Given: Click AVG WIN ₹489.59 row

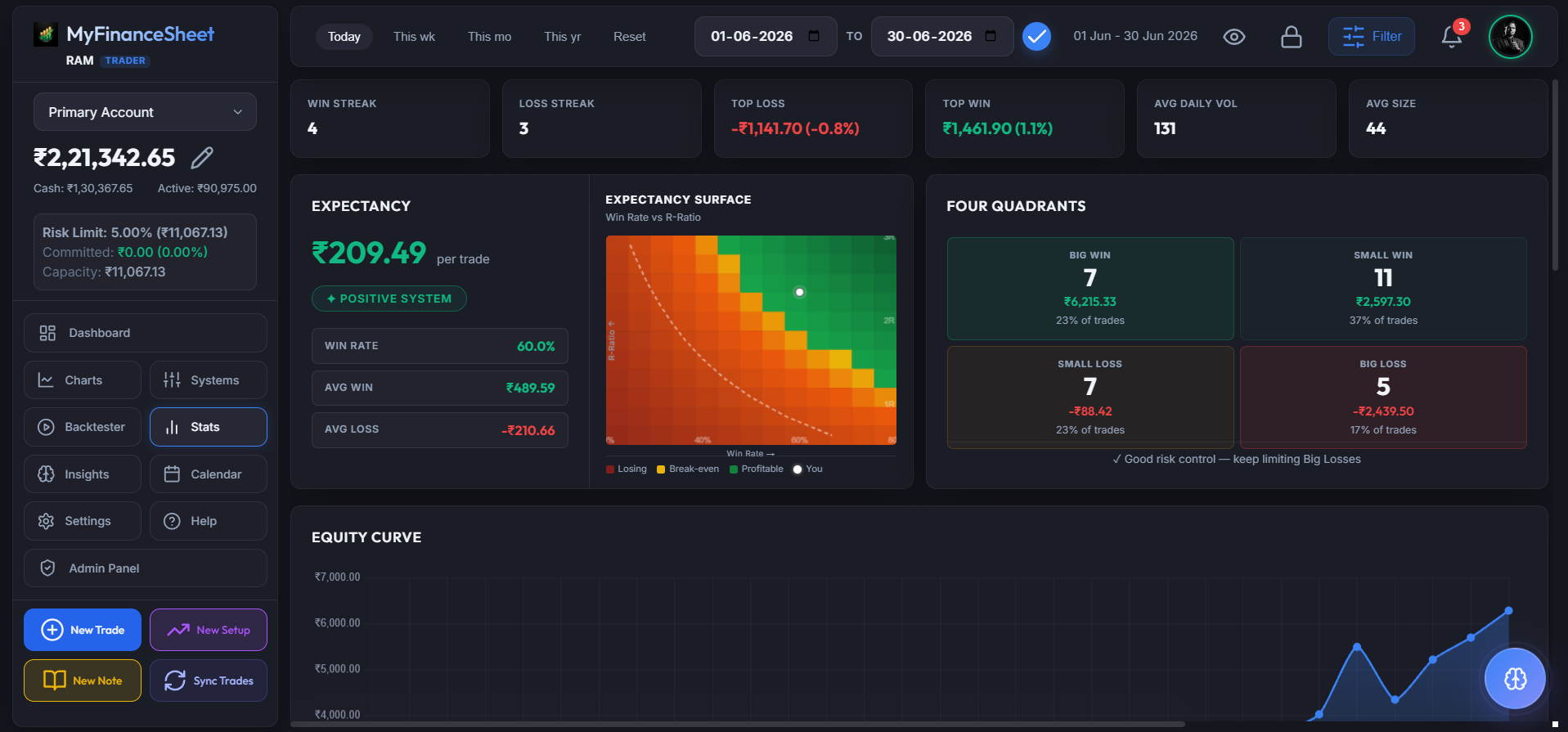Looking at the screenshot, I should pyautogui.click(x=440, y=388).
